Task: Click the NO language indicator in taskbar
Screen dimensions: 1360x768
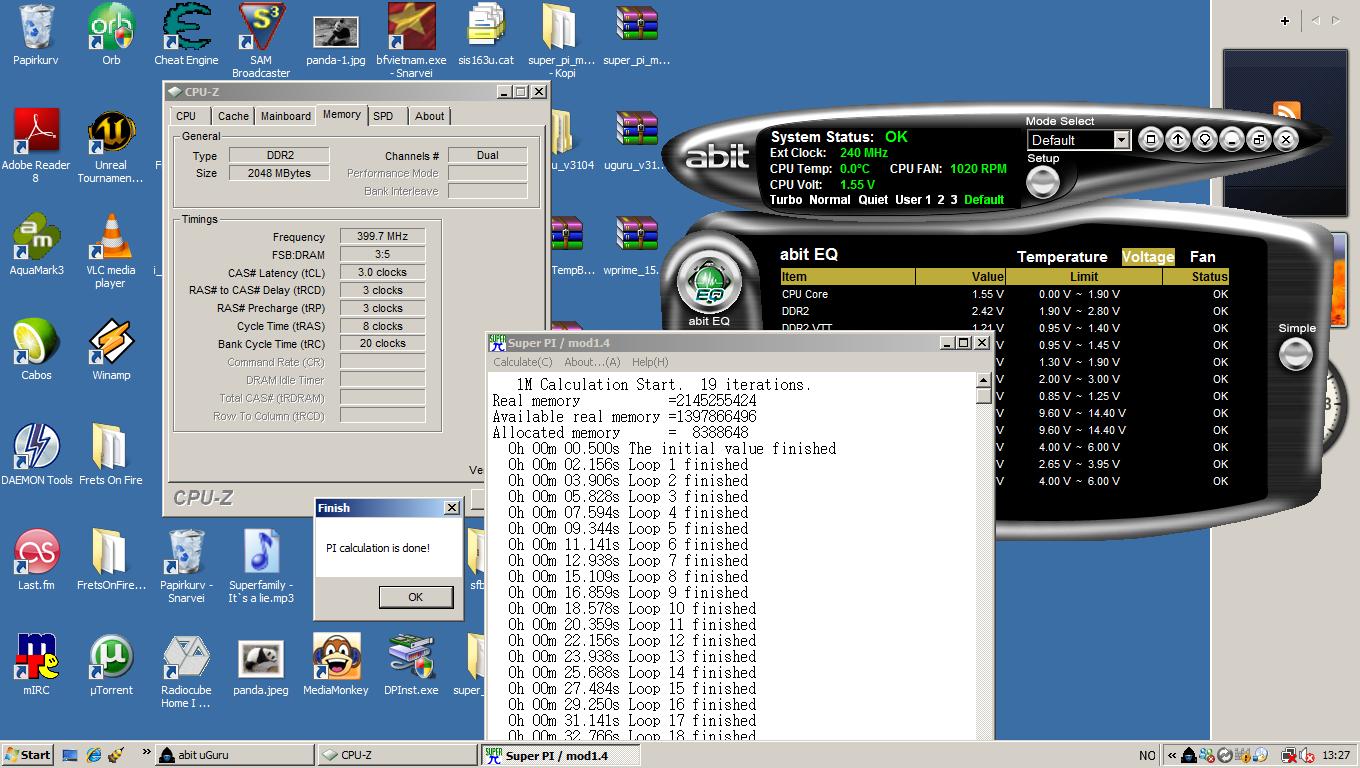Action: [1147, 755]
